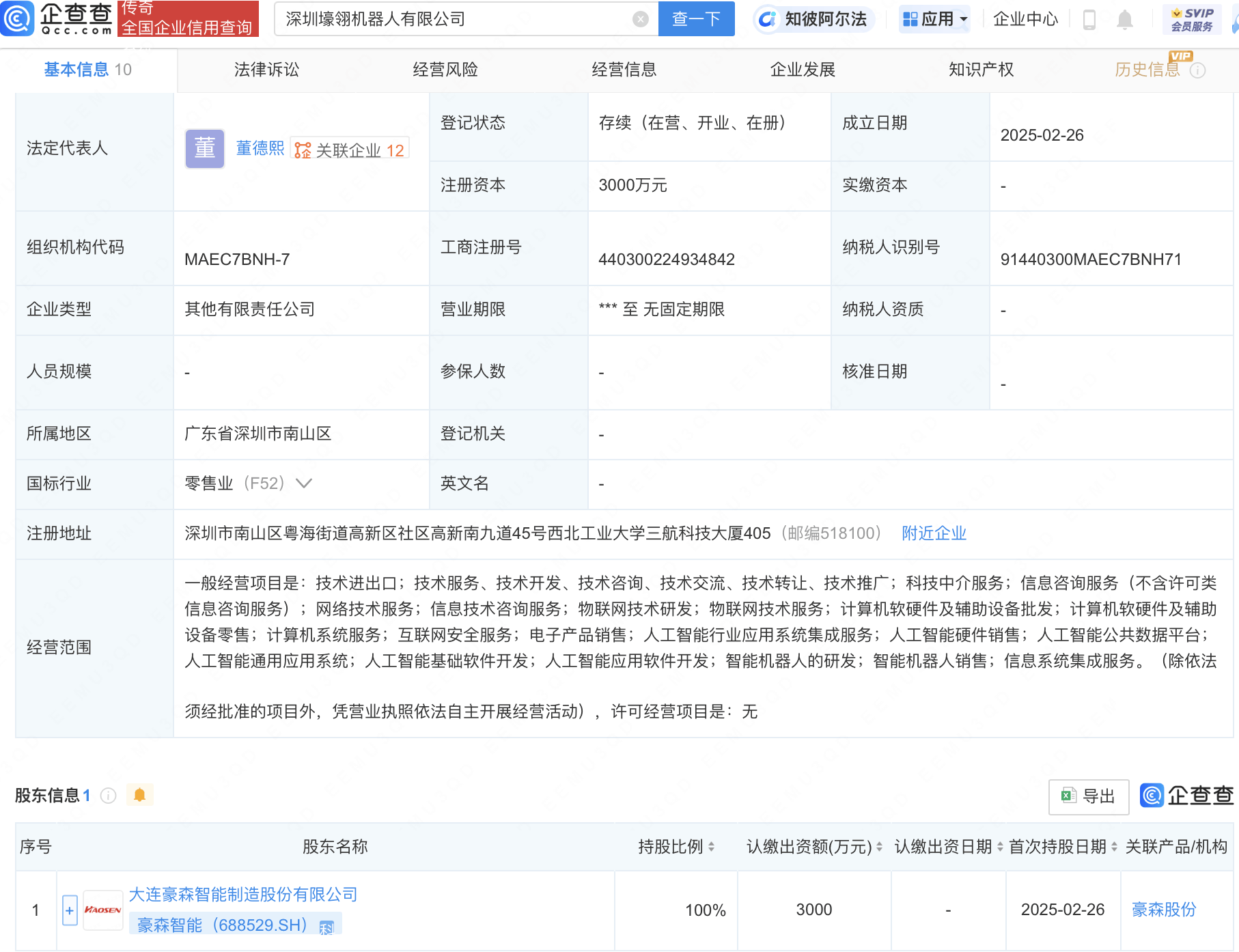Select organization code MAEC7BNH-7
Viewport: 1239px width, 952px height.
point(237,260)
